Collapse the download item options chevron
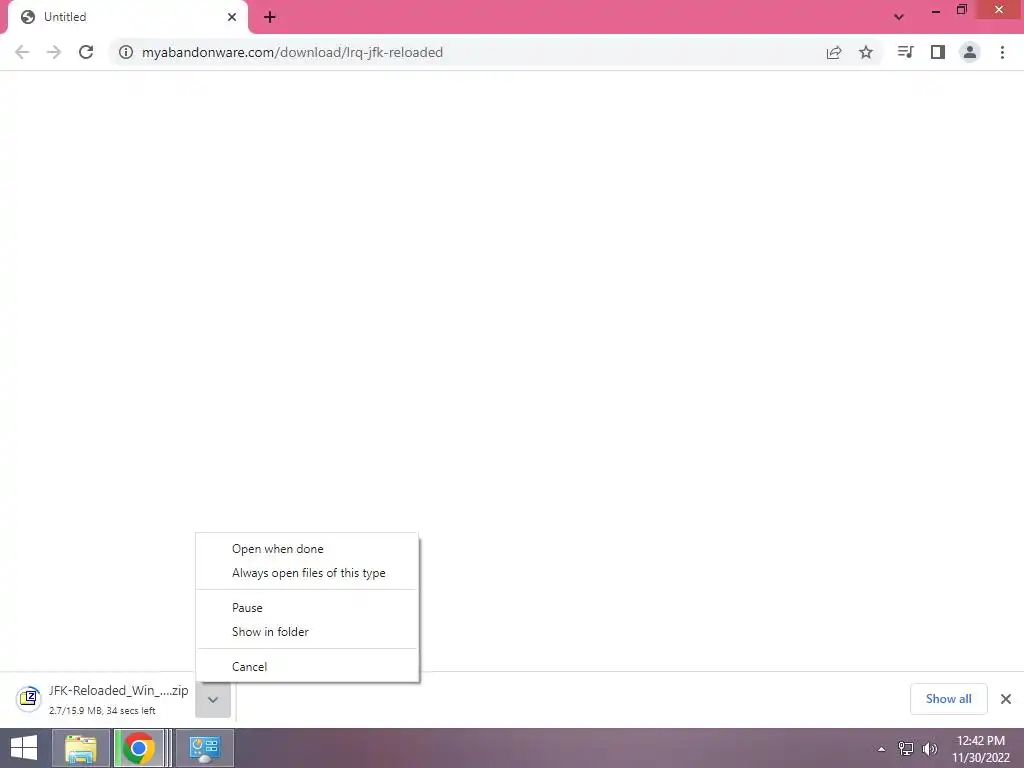Viewport: 1024px width, 768px height. [x=213, y=699]
